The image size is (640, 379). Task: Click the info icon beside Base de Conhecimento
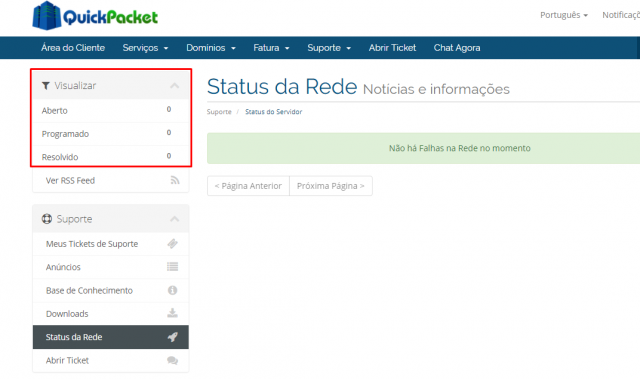click(173, 290)
